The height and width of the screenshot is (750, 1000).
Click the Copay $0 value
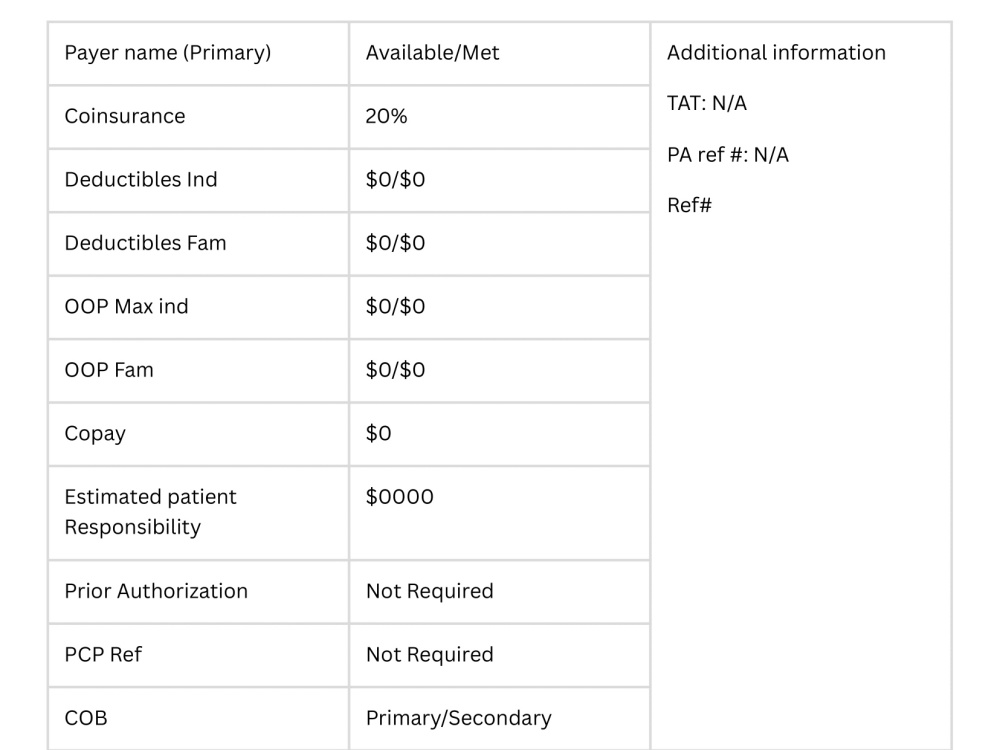378,433
